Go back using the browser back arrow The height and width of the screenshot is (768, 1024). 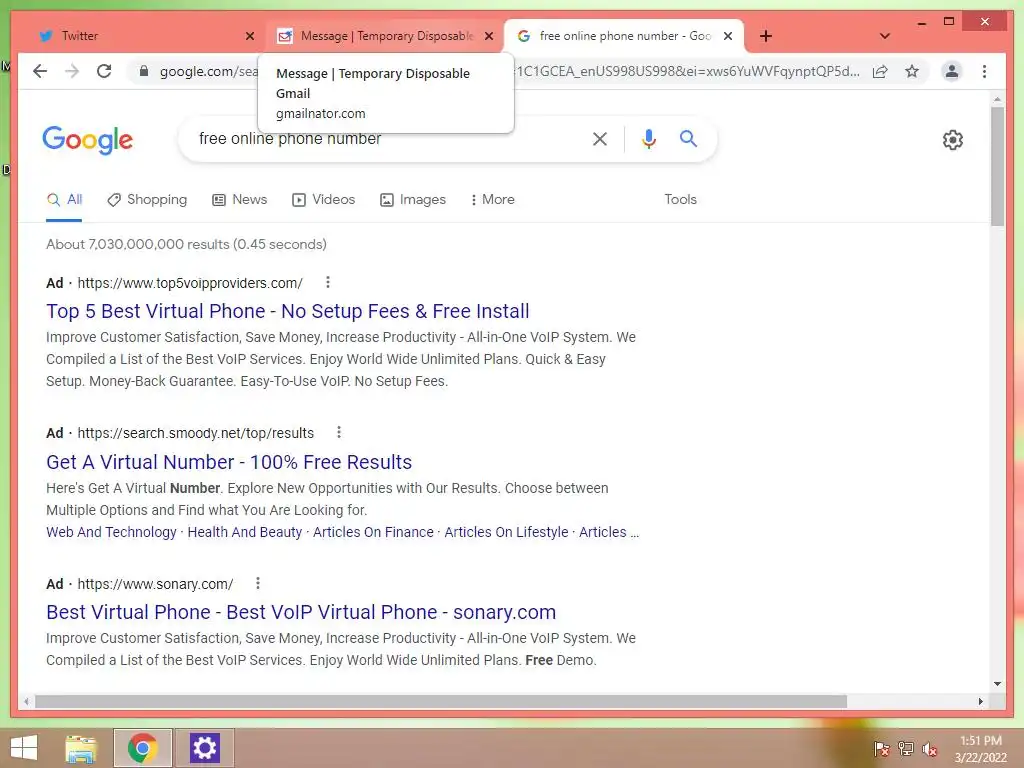(x=40, y=71)
